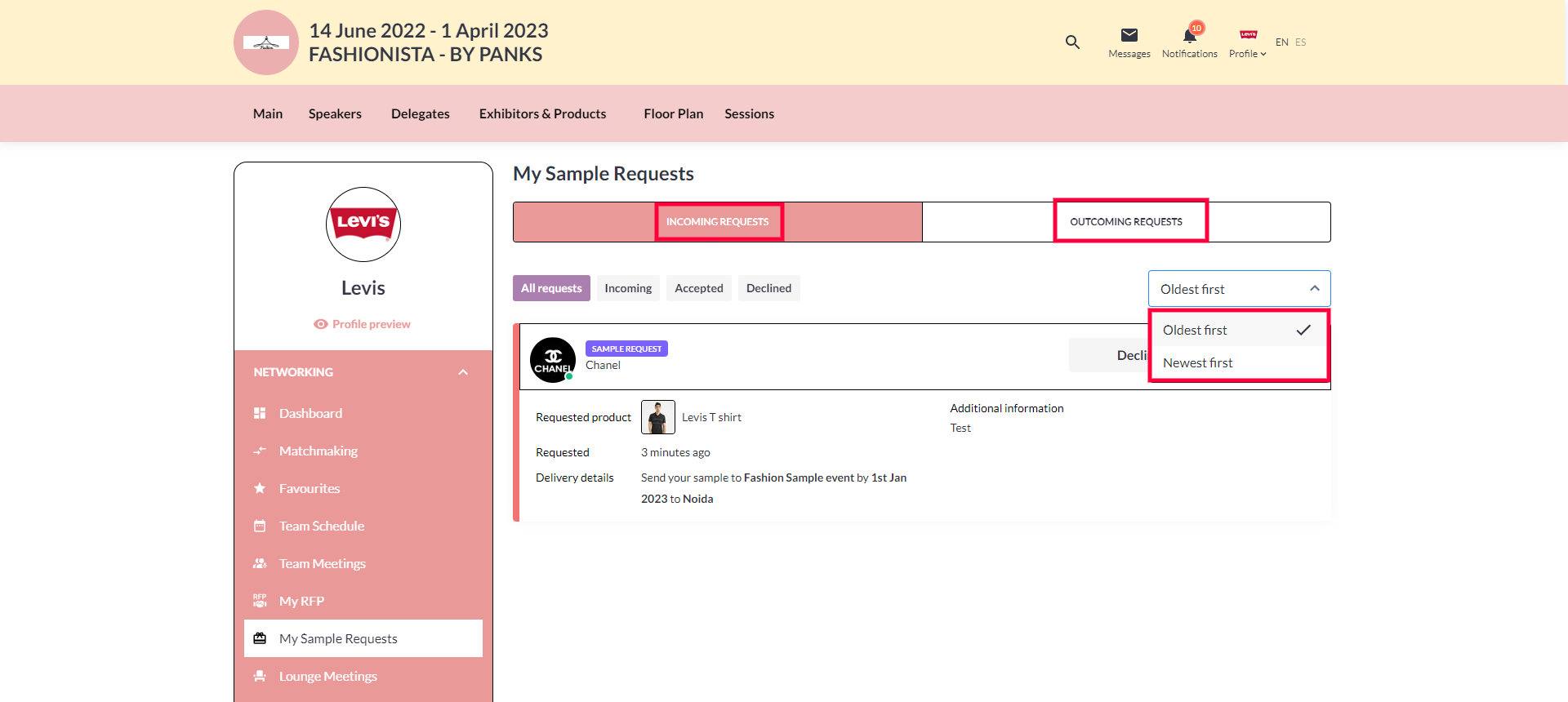Click the Decline button
1568x702 pixels.
[1111, 355]
